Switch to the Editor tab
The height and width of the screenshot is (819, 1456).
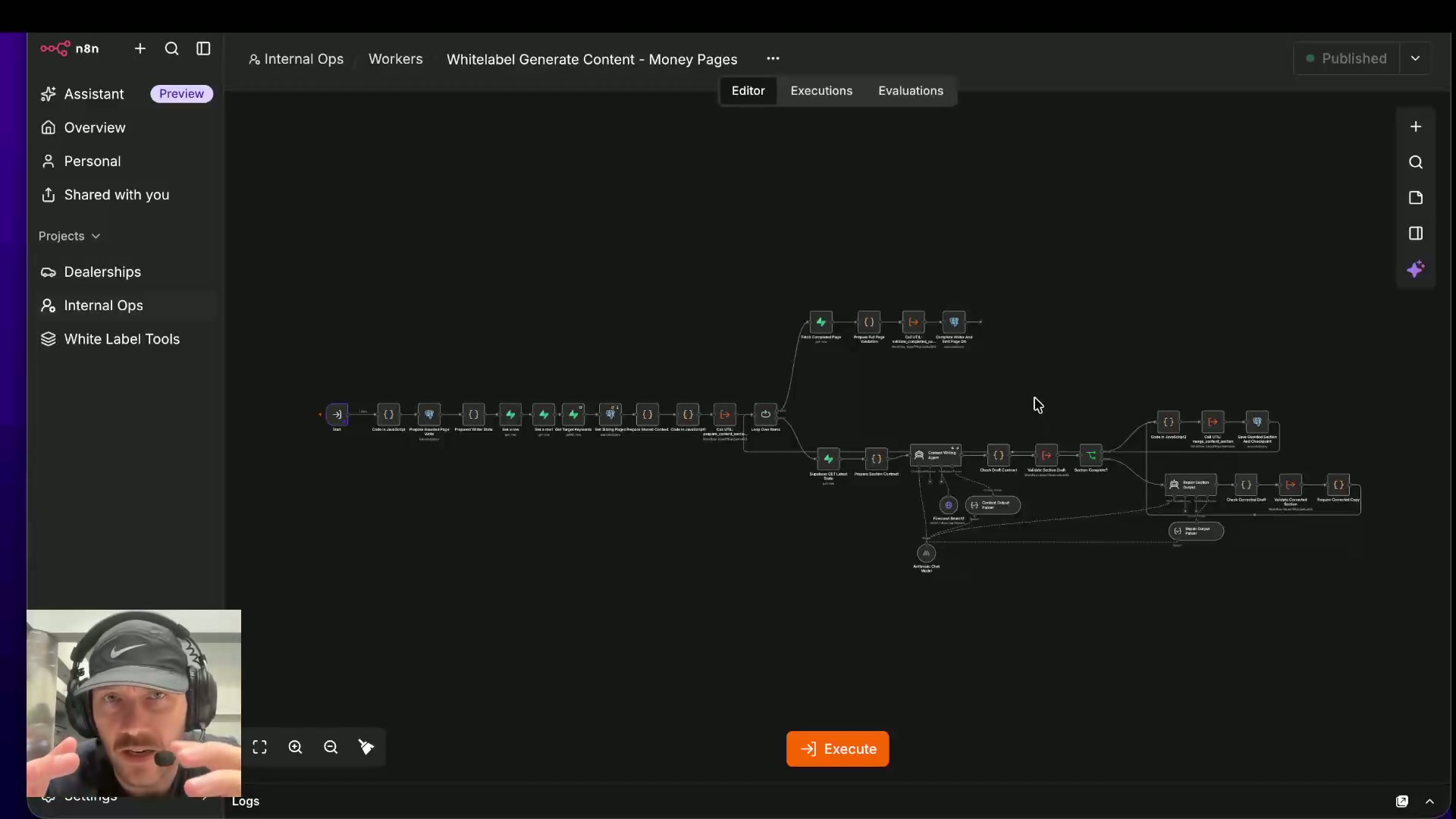(748, 91)
